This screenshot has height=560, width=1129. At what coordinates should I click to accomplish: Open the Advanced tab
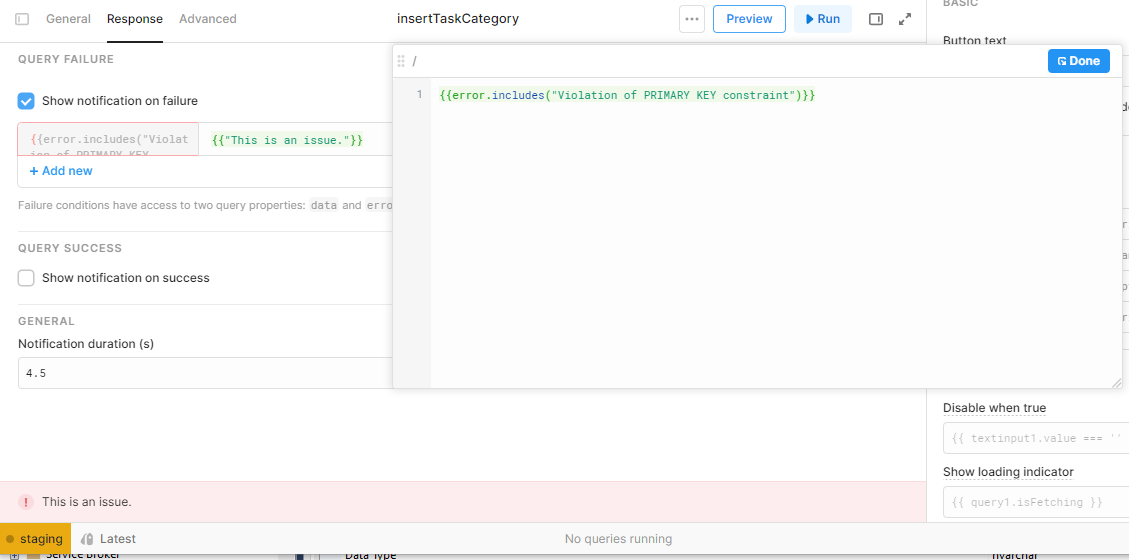(207, 19)
